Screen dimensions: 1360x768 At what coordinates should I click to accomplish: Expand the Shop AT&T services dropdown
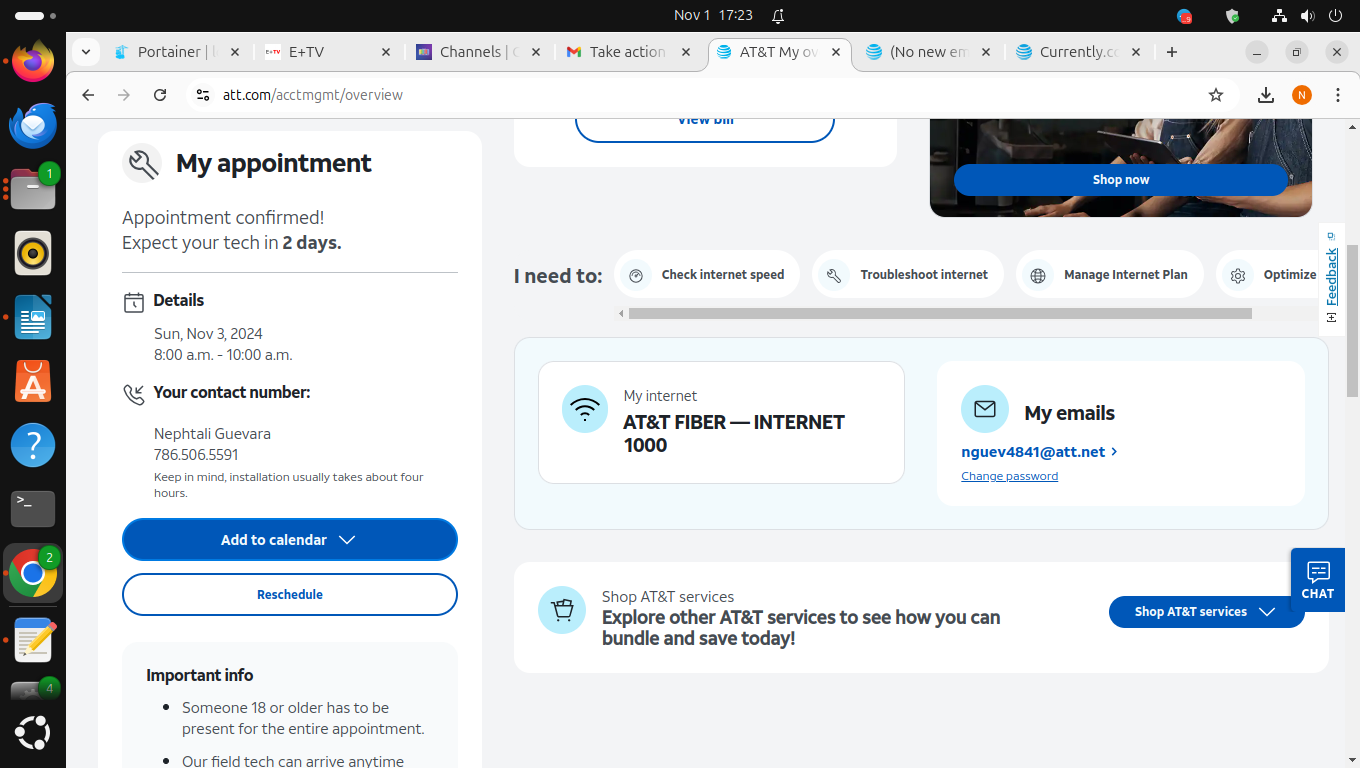[1206, 612]
